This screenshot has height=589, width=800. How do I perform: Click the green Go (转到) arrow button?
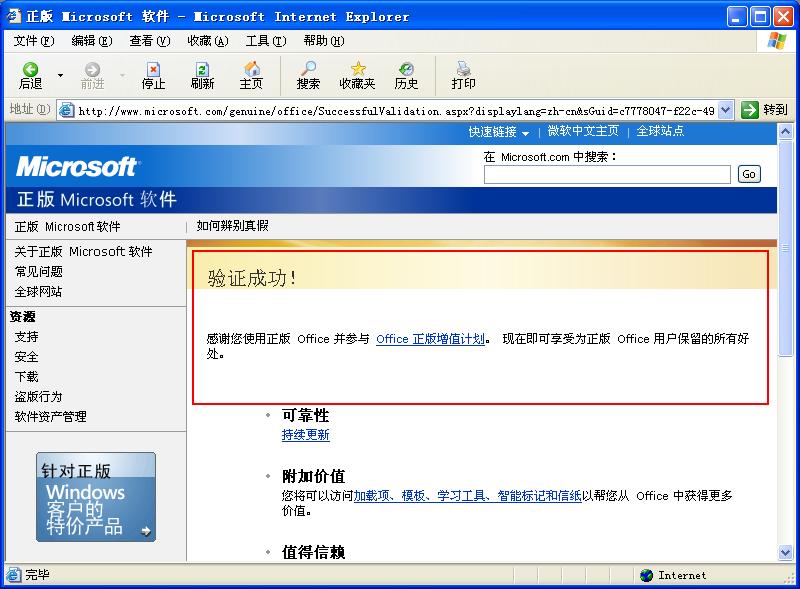[x=749, y=110]
